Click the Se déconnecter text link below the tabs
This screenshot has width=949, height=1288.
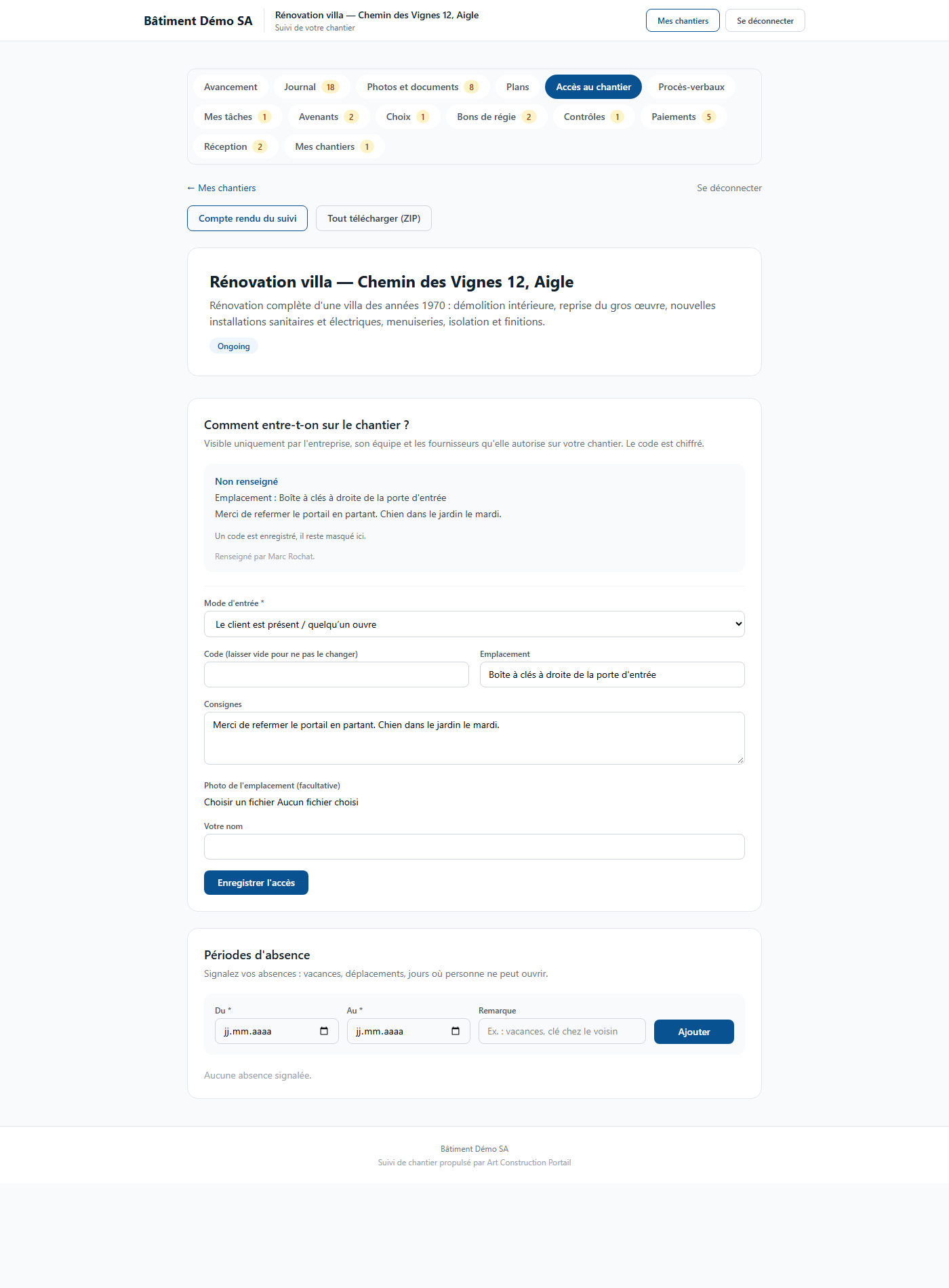point(729,188)
